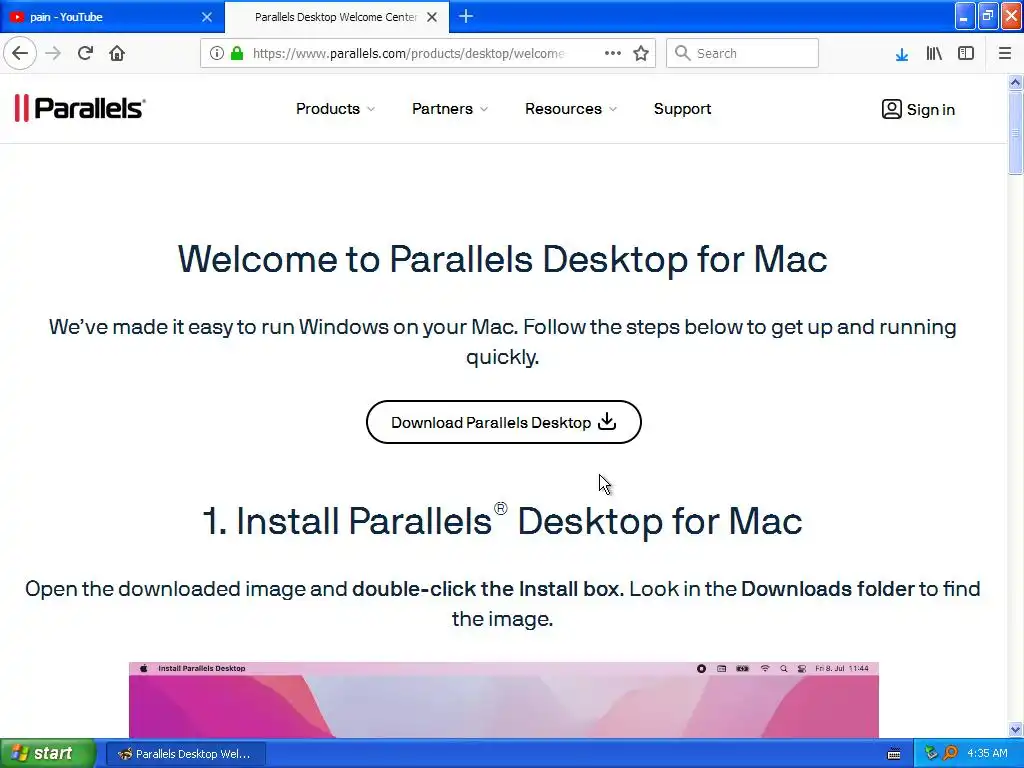The height and width of the screenshot is (768, 1024).
Task: Bookmark this page with the star
Action: click(x=641, y=53)
